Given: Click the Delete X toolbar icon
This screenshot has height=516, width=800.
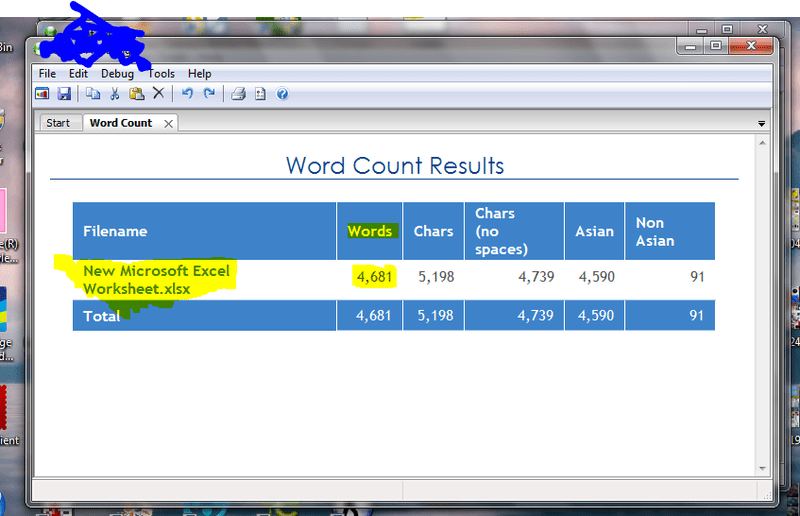Looking at the screenshot, I should click(x=158, y=94).
